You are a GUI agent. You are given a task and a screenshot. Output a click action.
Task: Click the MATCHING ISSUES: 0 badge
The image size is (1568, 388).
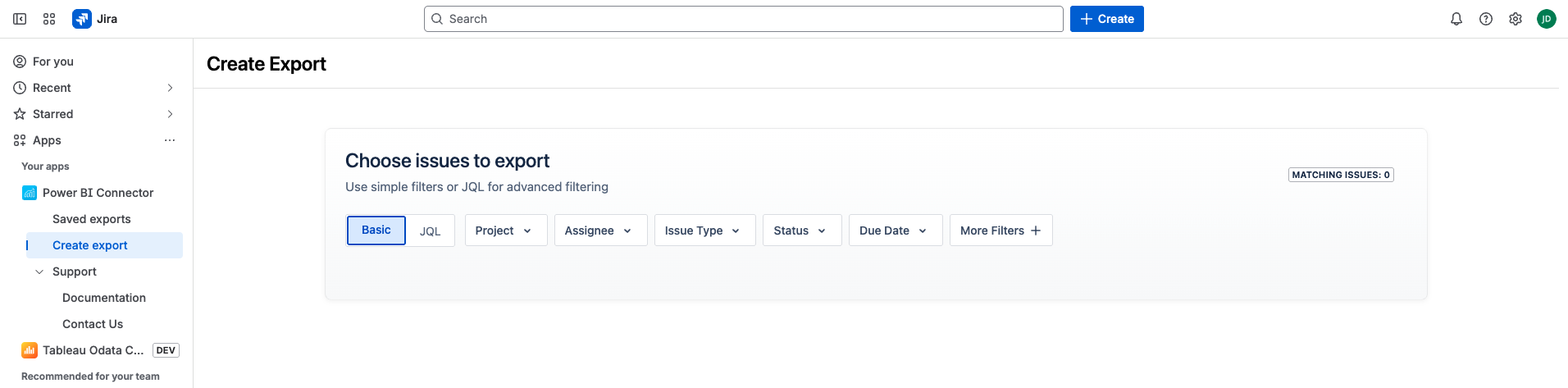1341,175
